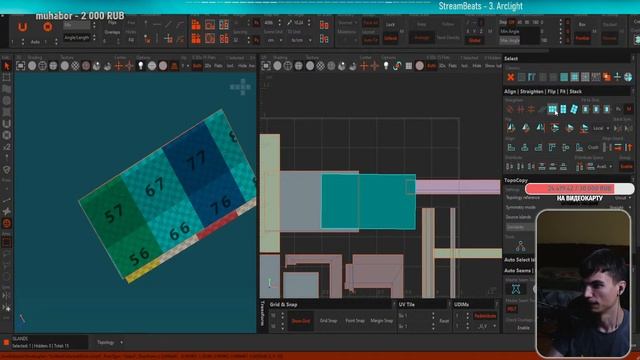Open the cm units dropdown
Viewport: 640px width, 360px height.
point(273,40)
